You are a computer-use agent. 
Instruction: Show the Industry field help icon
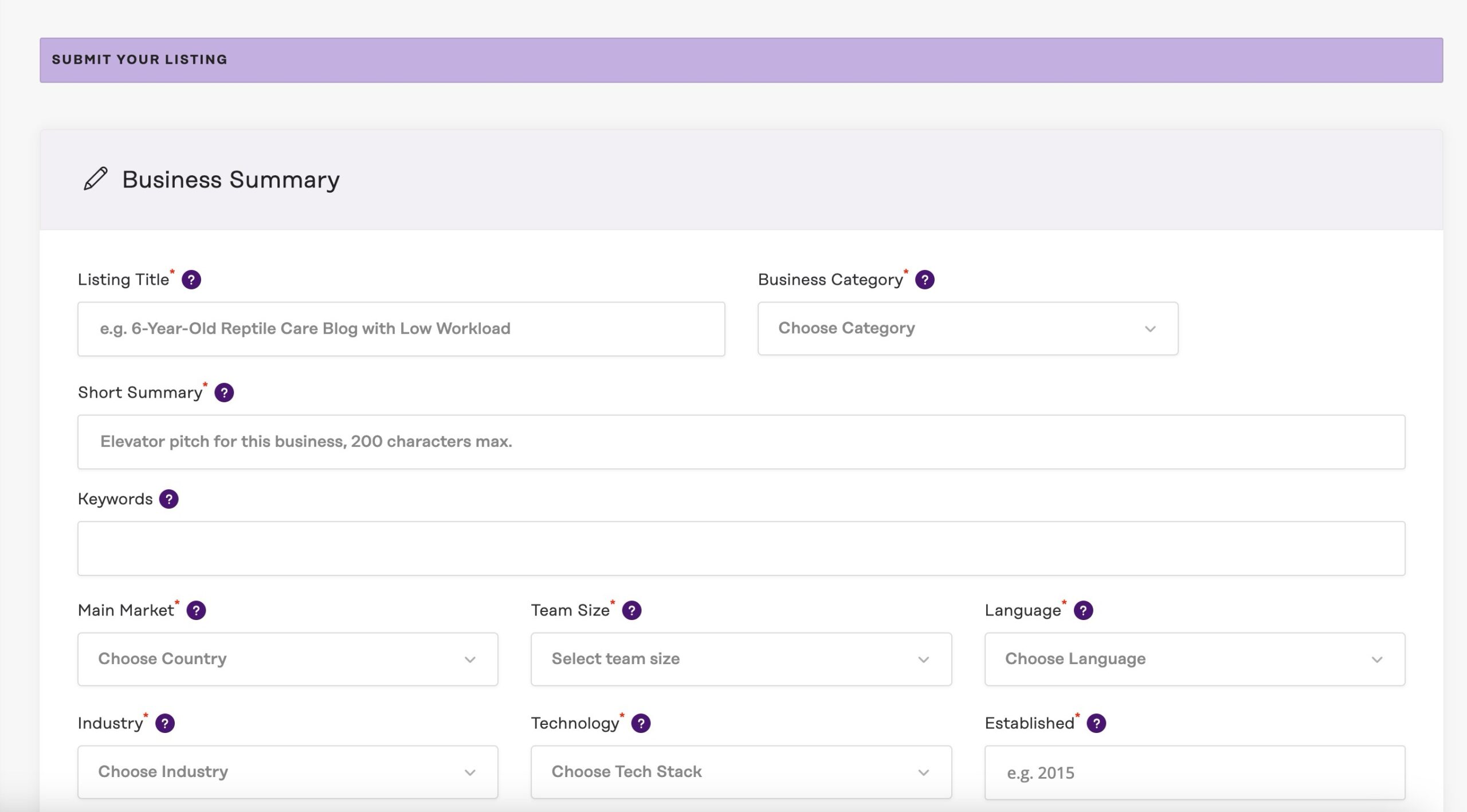[x=164, y=723]
